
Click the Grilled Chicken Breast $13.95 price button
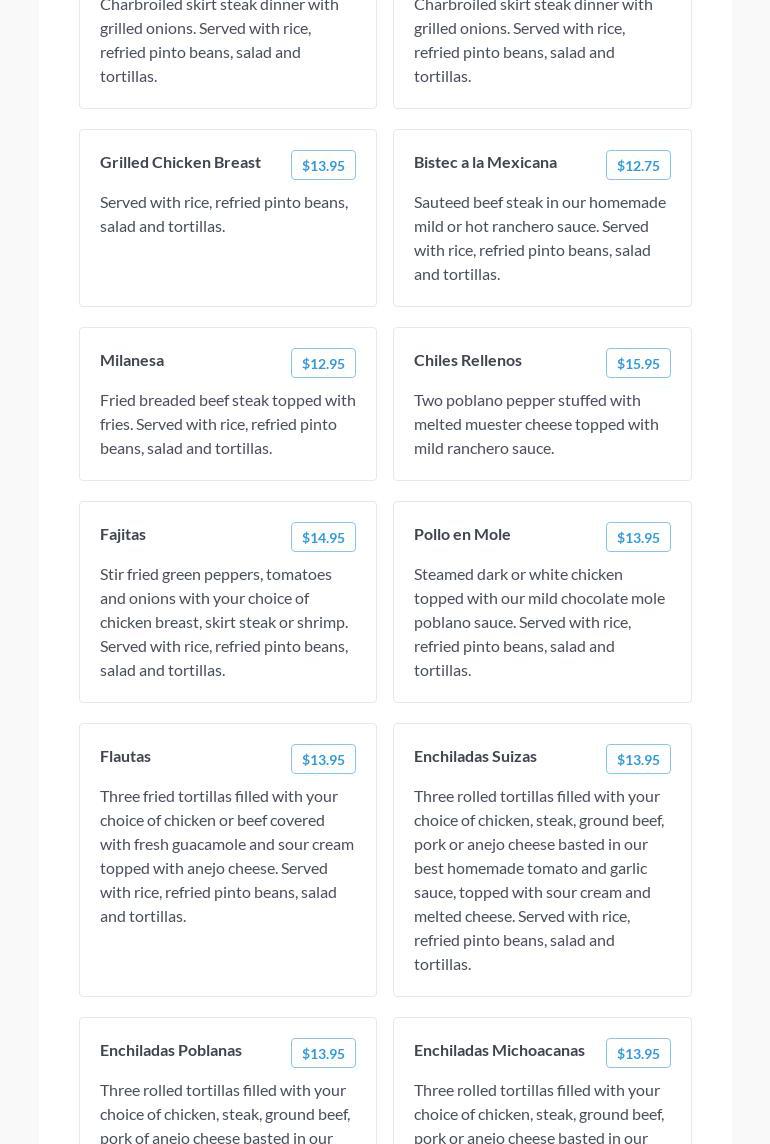click(x=323, y=165)
